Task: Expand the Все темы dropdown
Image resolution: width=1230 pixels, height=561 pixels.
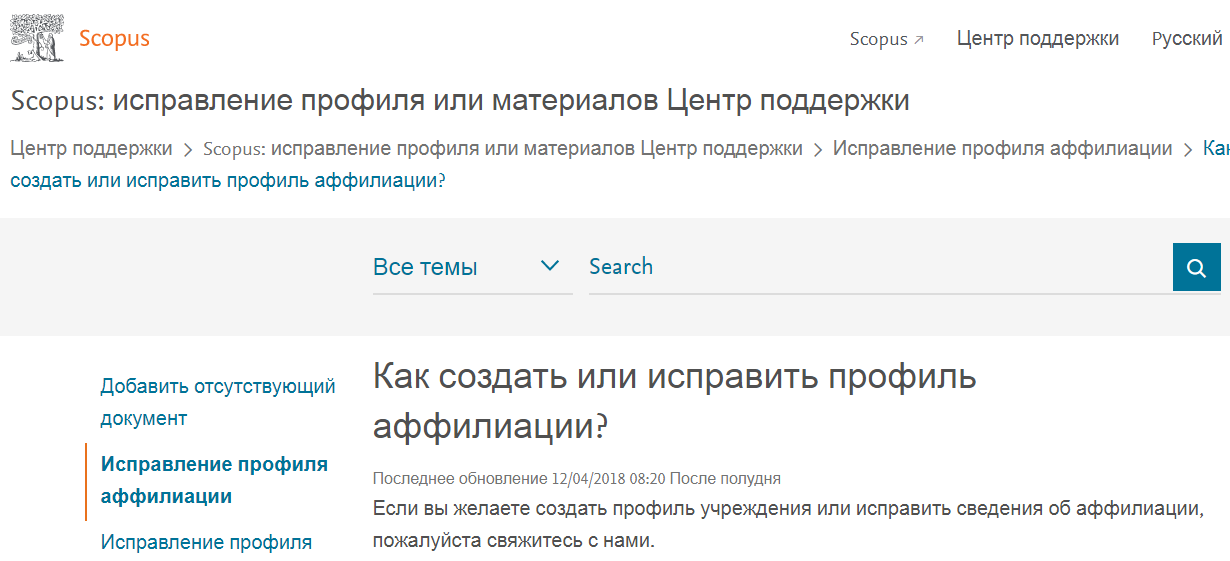Action: (472, 267)
